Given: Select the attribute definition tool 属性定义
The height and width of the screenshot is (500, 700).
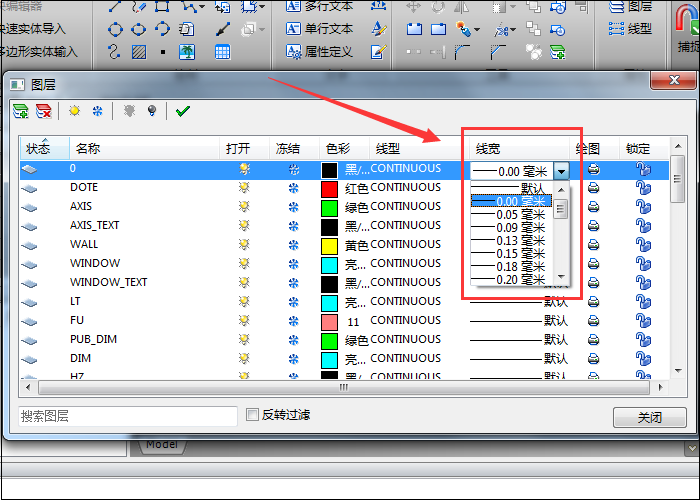Looking at the screenshot, I should (319, 52).
